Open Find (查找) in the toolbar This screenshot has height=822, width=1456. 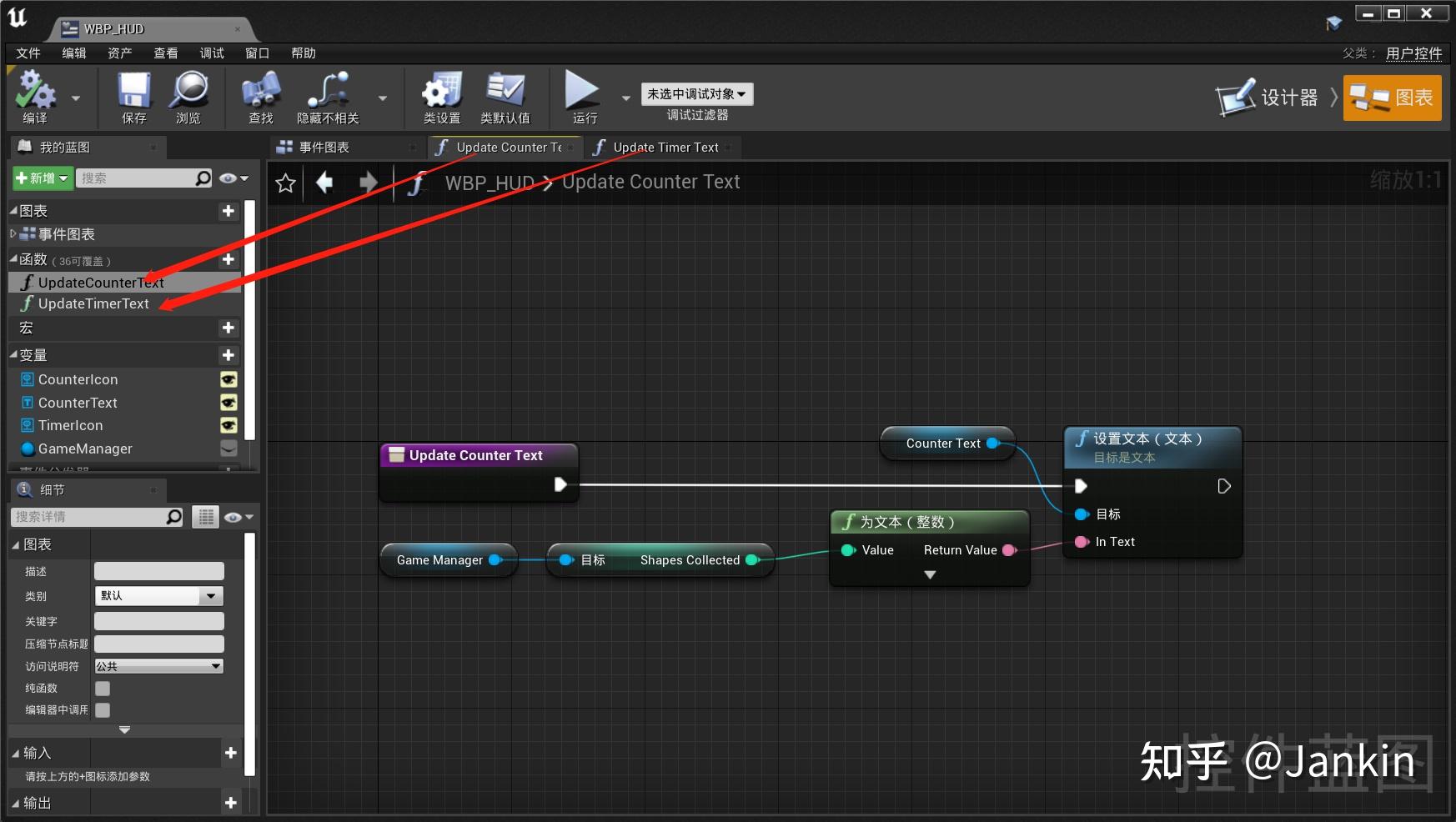tap(259, 96)
